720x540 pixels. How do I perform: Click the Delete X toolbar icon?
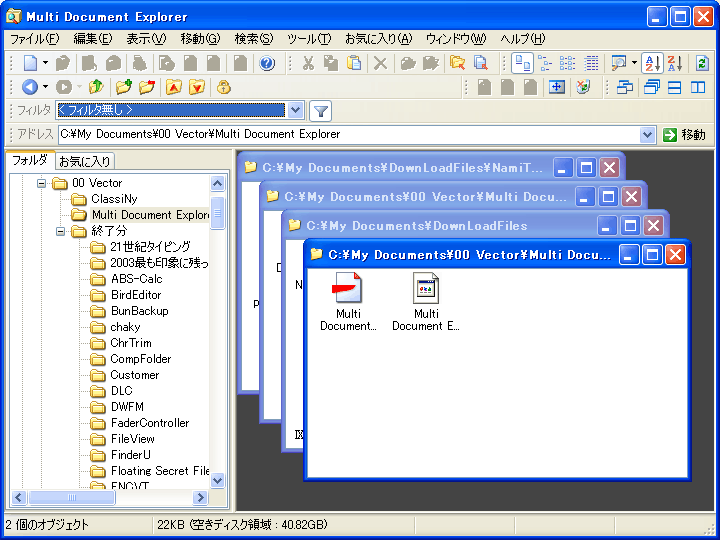[380, 63]
